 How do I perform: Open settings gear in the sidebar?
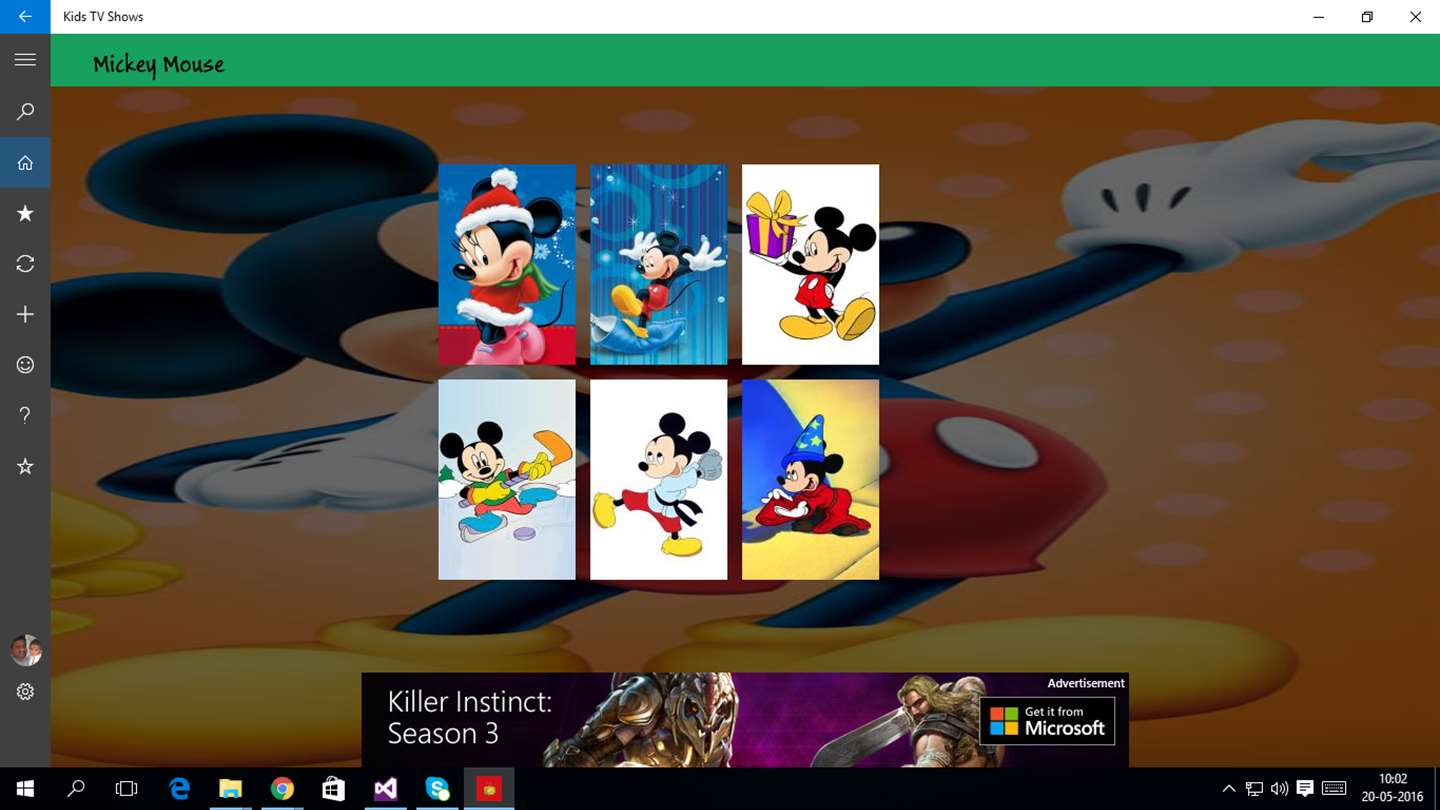click(x=25, y=692)
